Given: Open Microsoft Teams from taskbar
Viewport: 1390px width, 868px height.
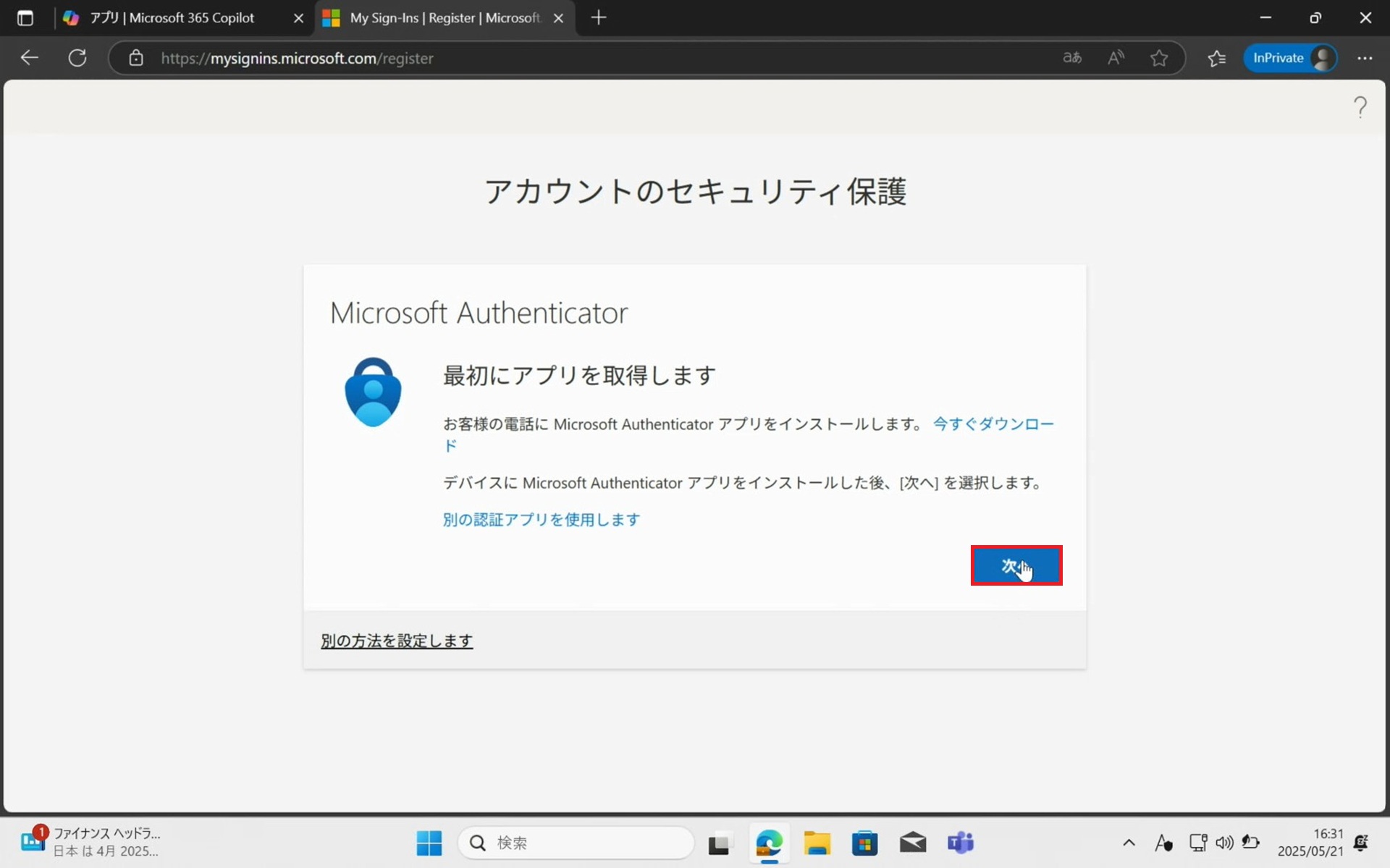Looking at the screenshot, I should pyautogui.click(x=961, y=843).
